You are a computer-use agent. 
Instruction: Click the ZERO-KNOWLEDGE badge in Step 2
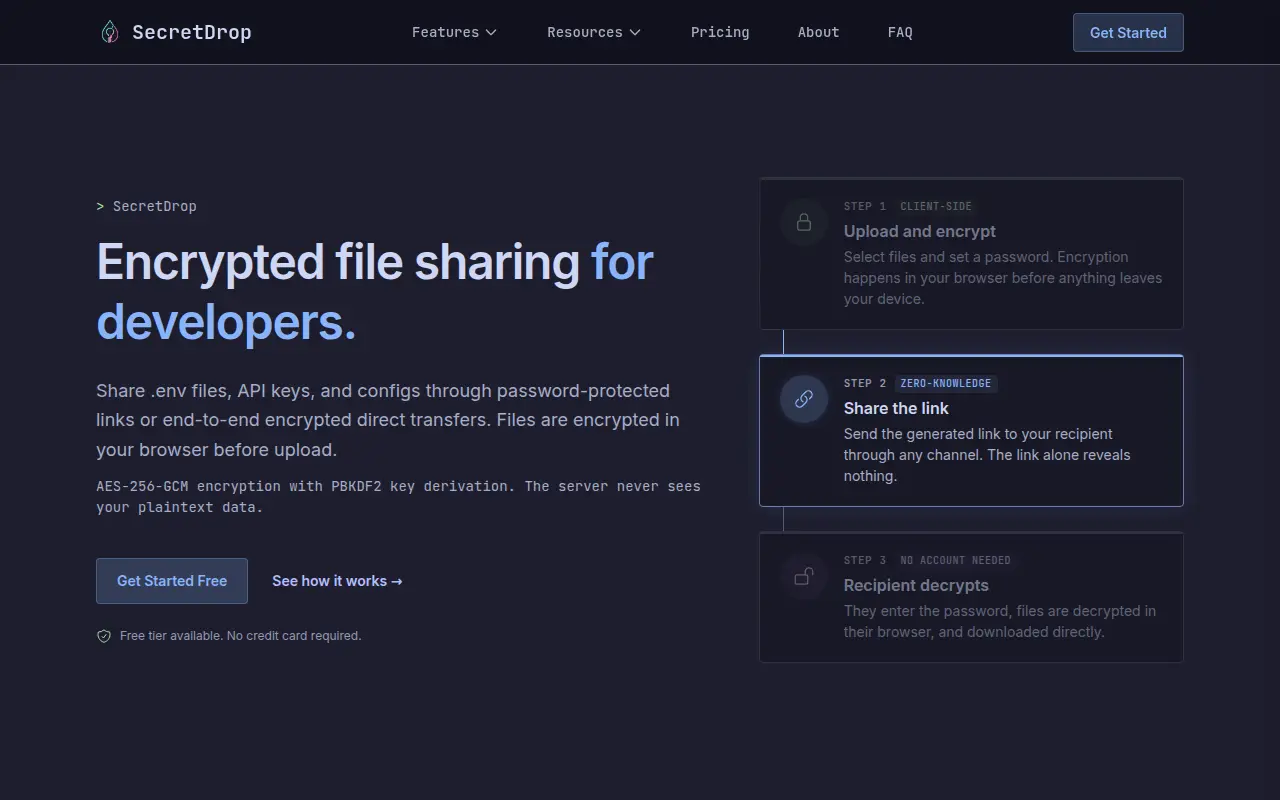coord(946,383)
